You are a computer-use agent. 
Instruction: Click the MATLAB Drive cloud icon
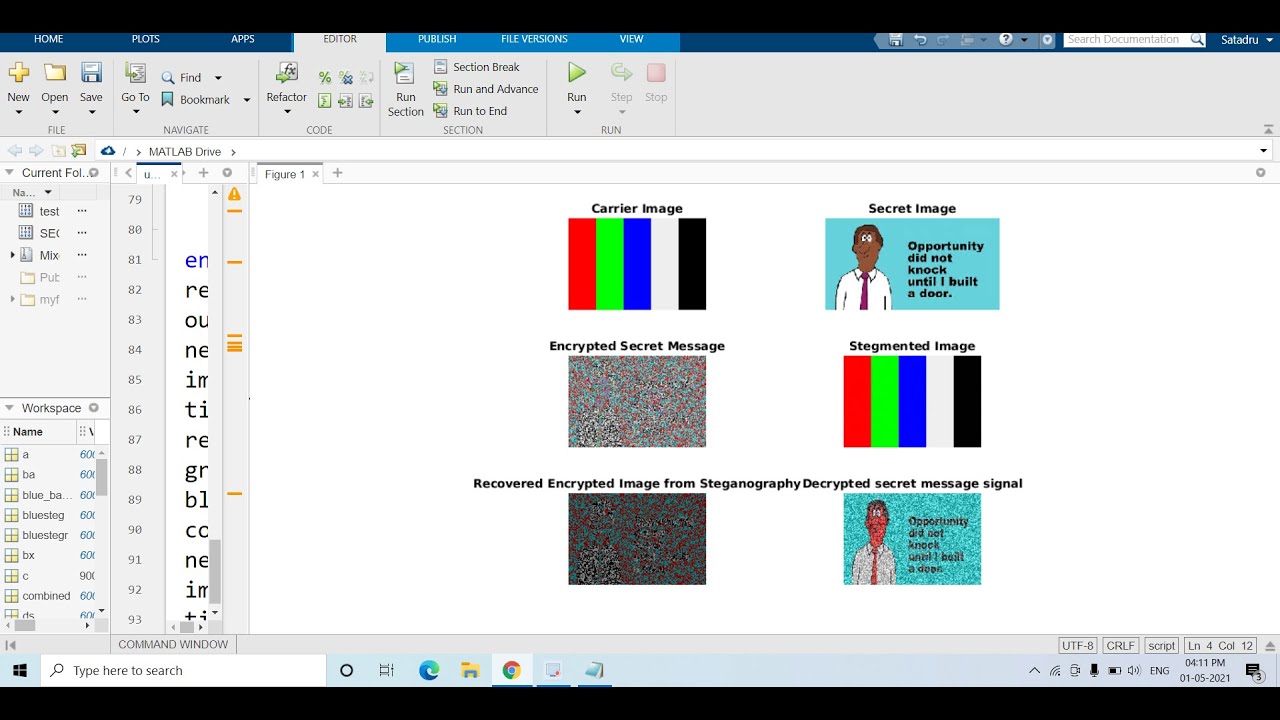tap(108, 151)
